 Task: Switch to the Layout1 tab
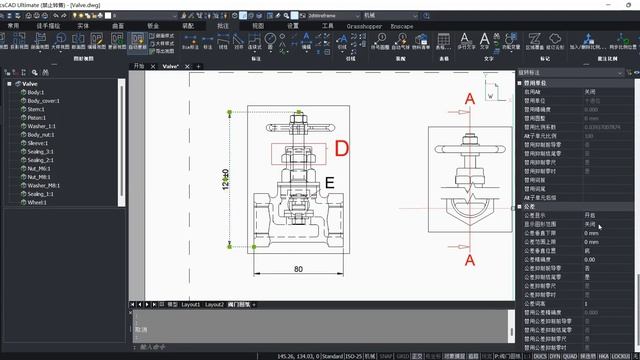(191, 304)
